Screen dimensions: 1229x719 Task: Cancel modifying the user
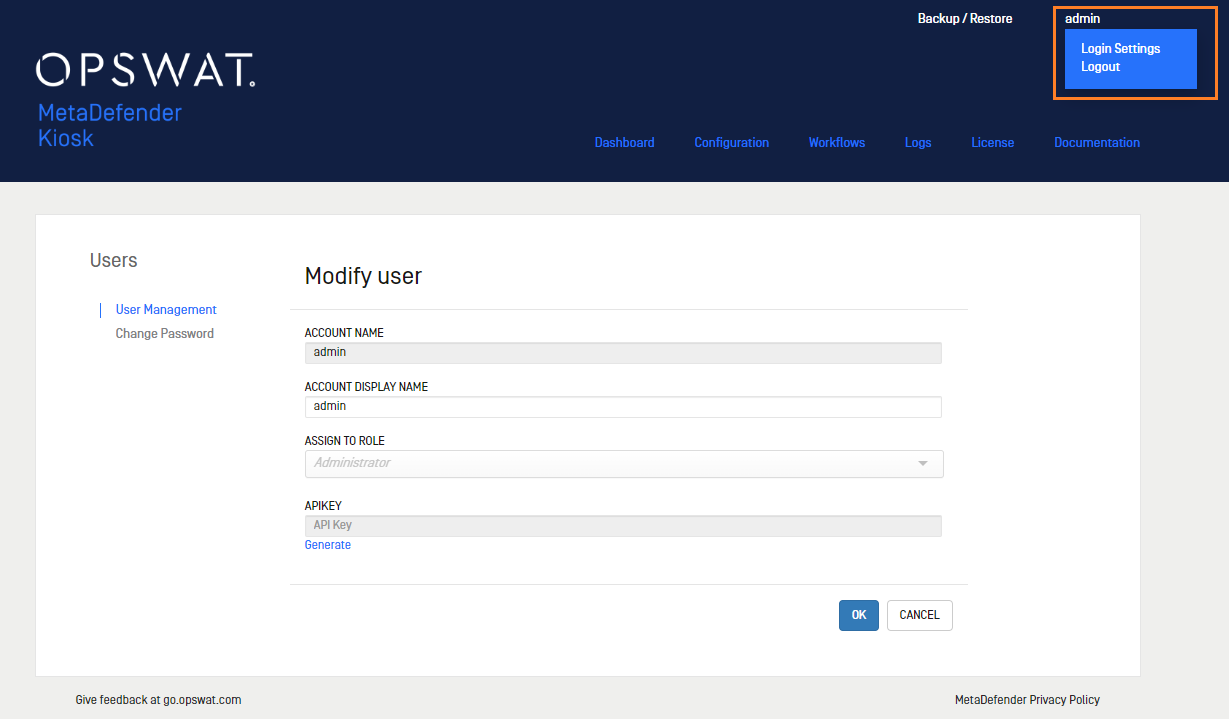tap(919, 615)
